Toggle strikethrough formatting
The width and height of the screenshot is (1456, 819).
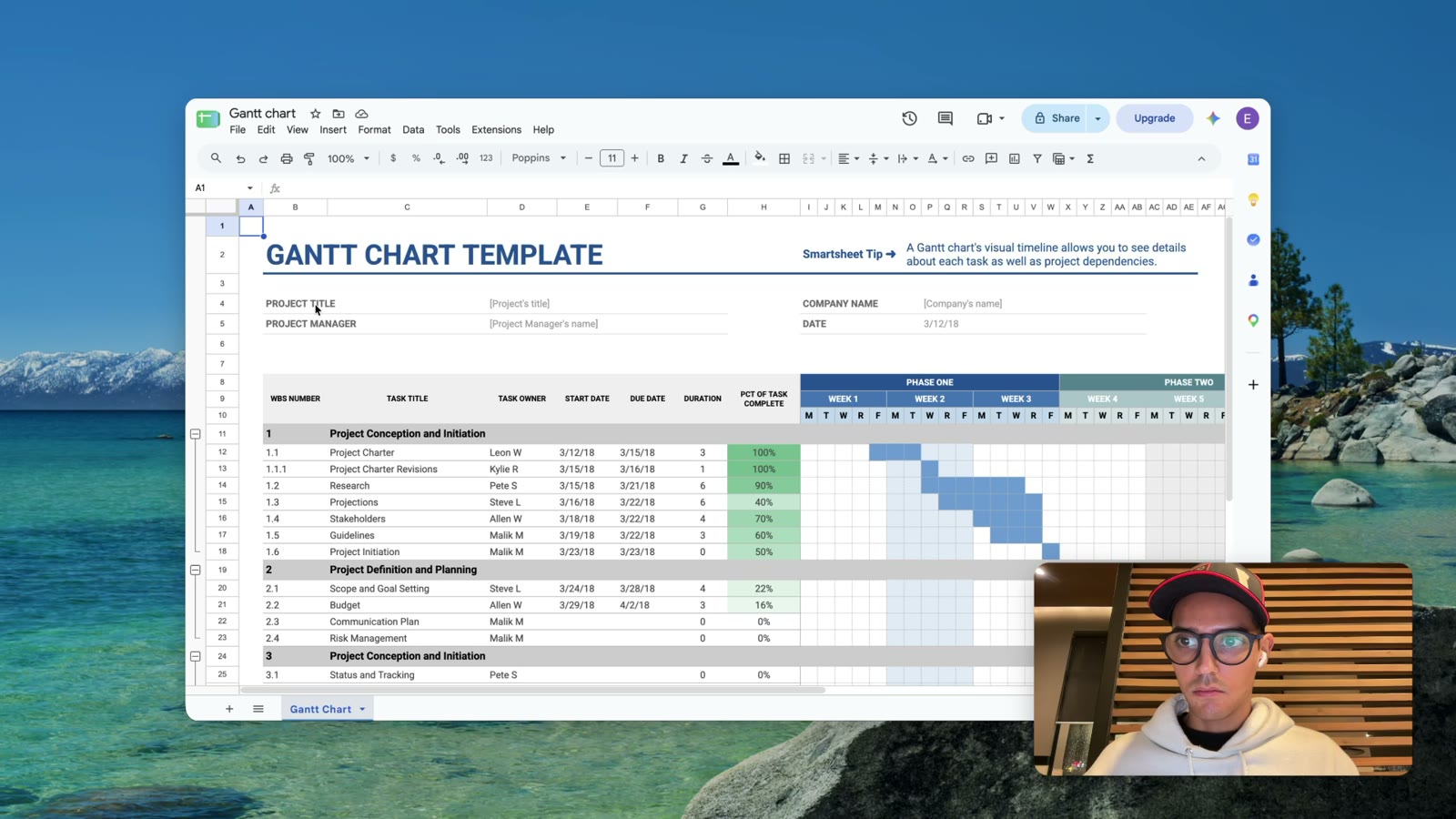point(707,158)
